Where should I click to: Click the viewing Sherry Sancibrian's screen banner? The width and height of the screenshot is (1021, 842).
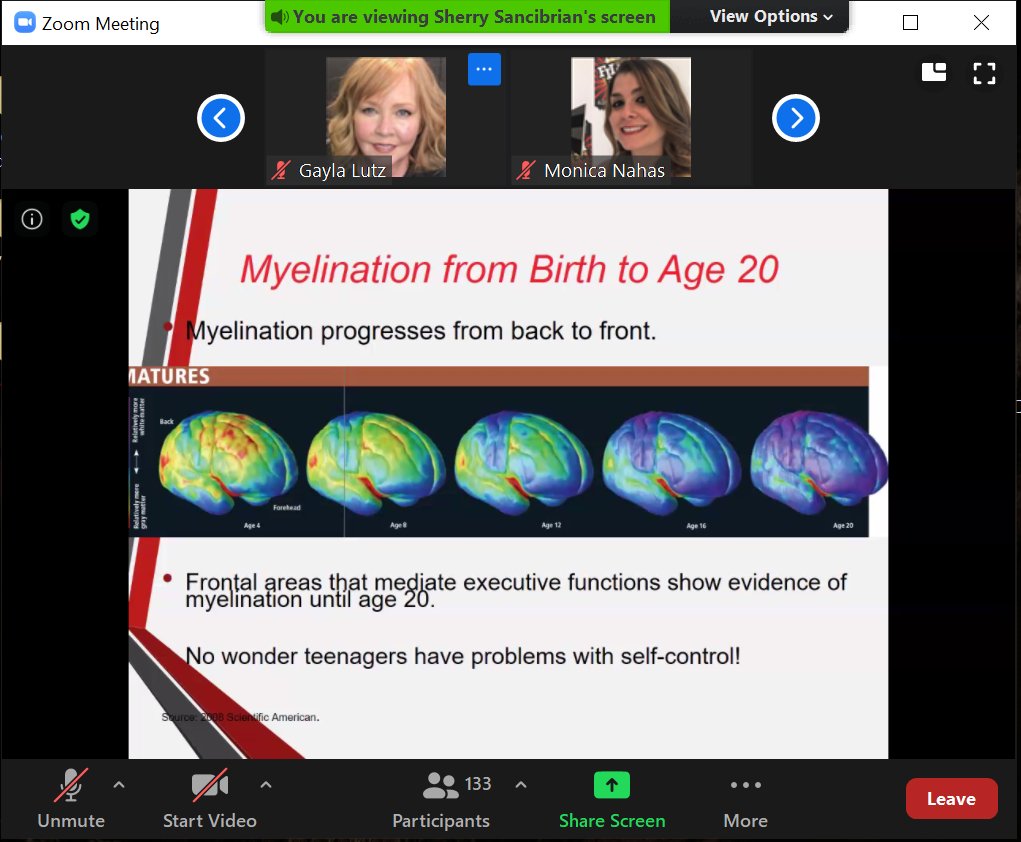click(x=467, y=16)
